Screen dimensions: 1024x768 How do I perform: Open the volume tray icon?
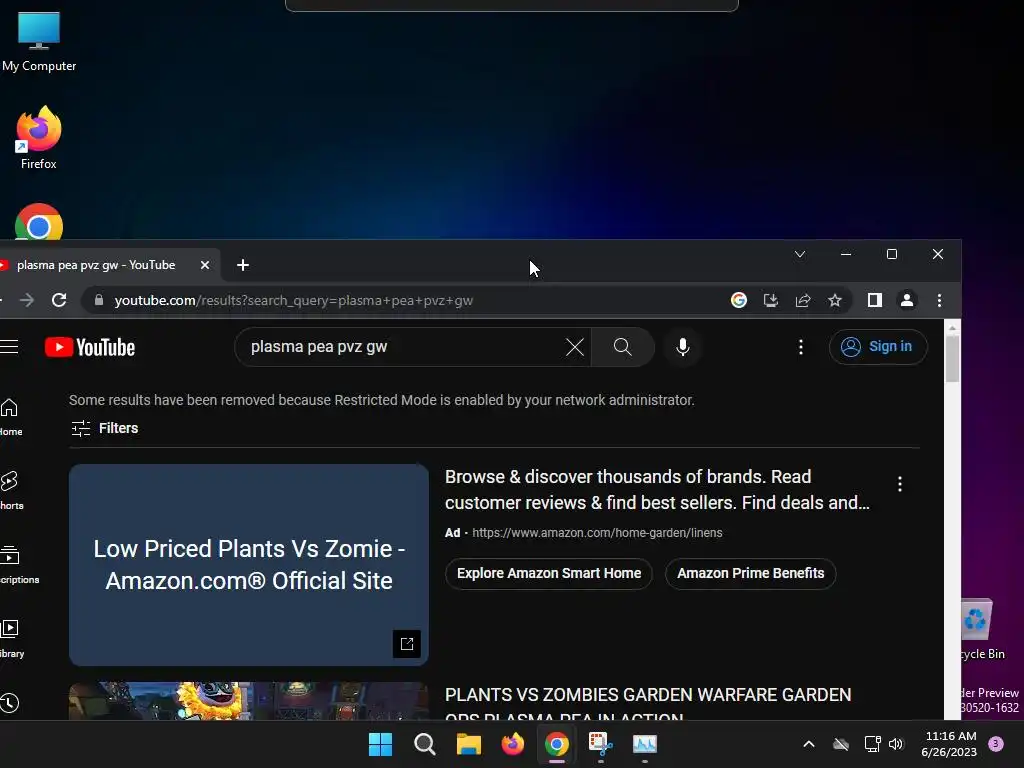896,744
